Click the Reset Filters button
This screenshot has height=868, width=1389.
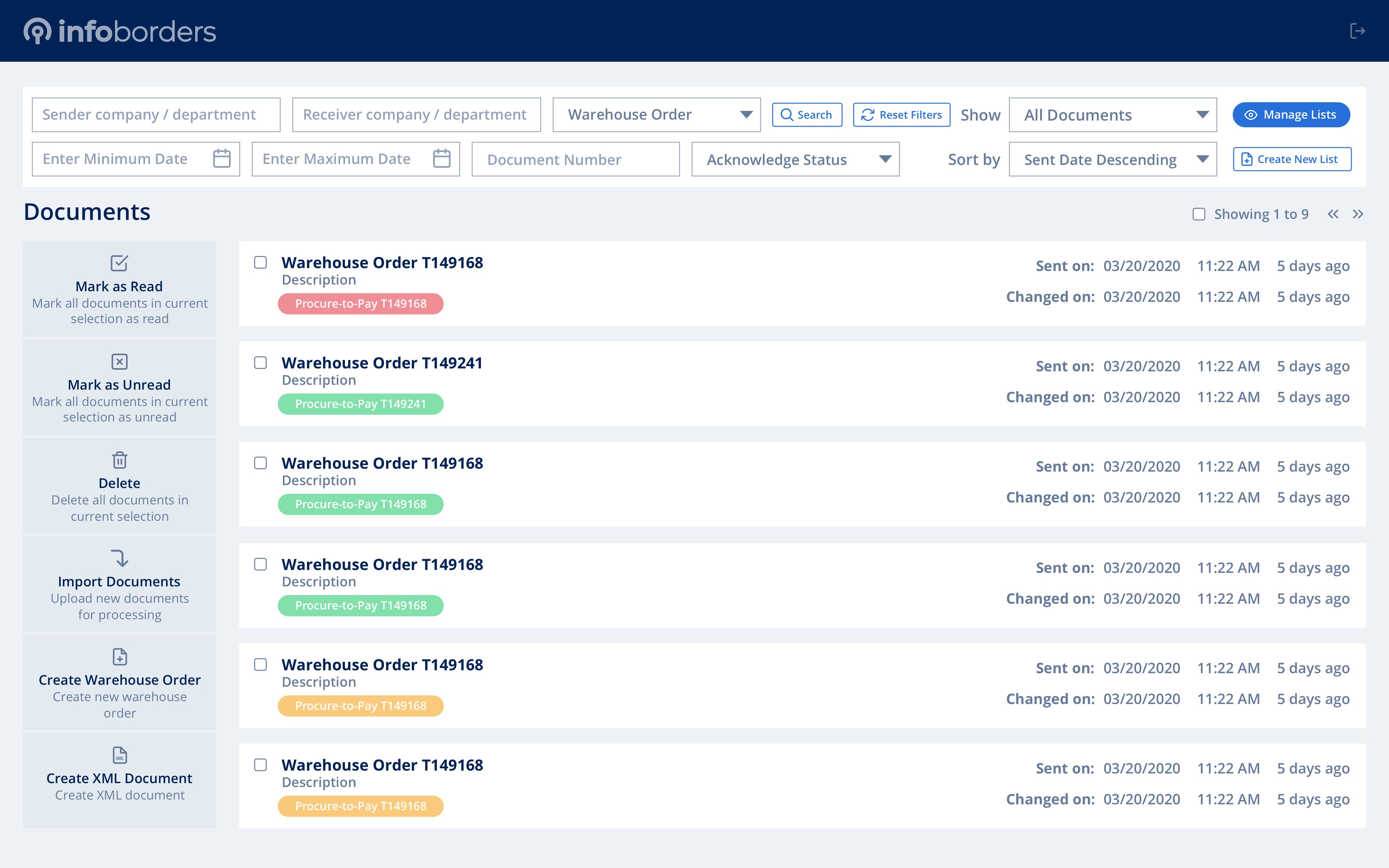tap(902, 115)
